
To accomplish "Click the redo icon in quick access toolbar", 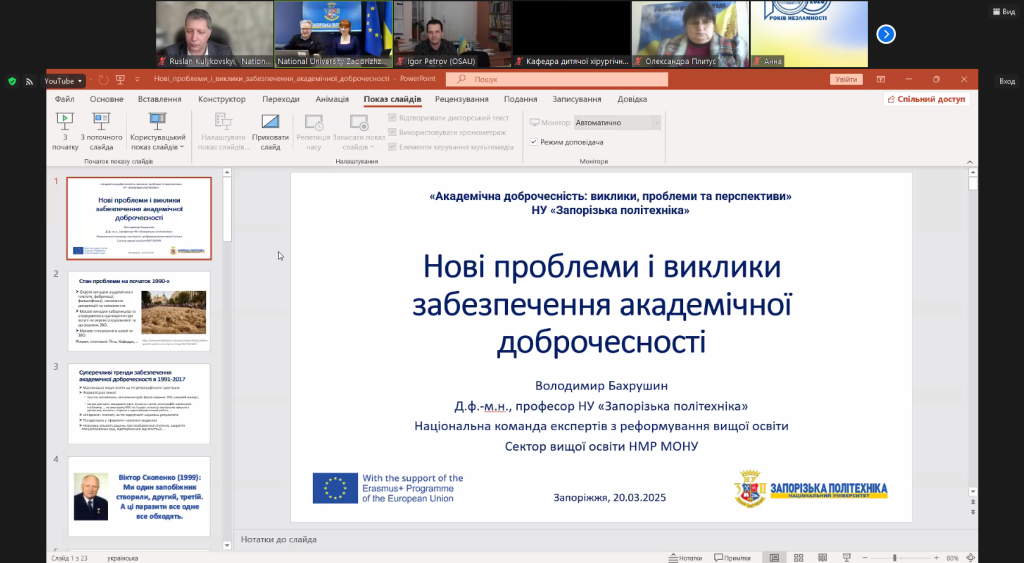I will tap(103, 80).
